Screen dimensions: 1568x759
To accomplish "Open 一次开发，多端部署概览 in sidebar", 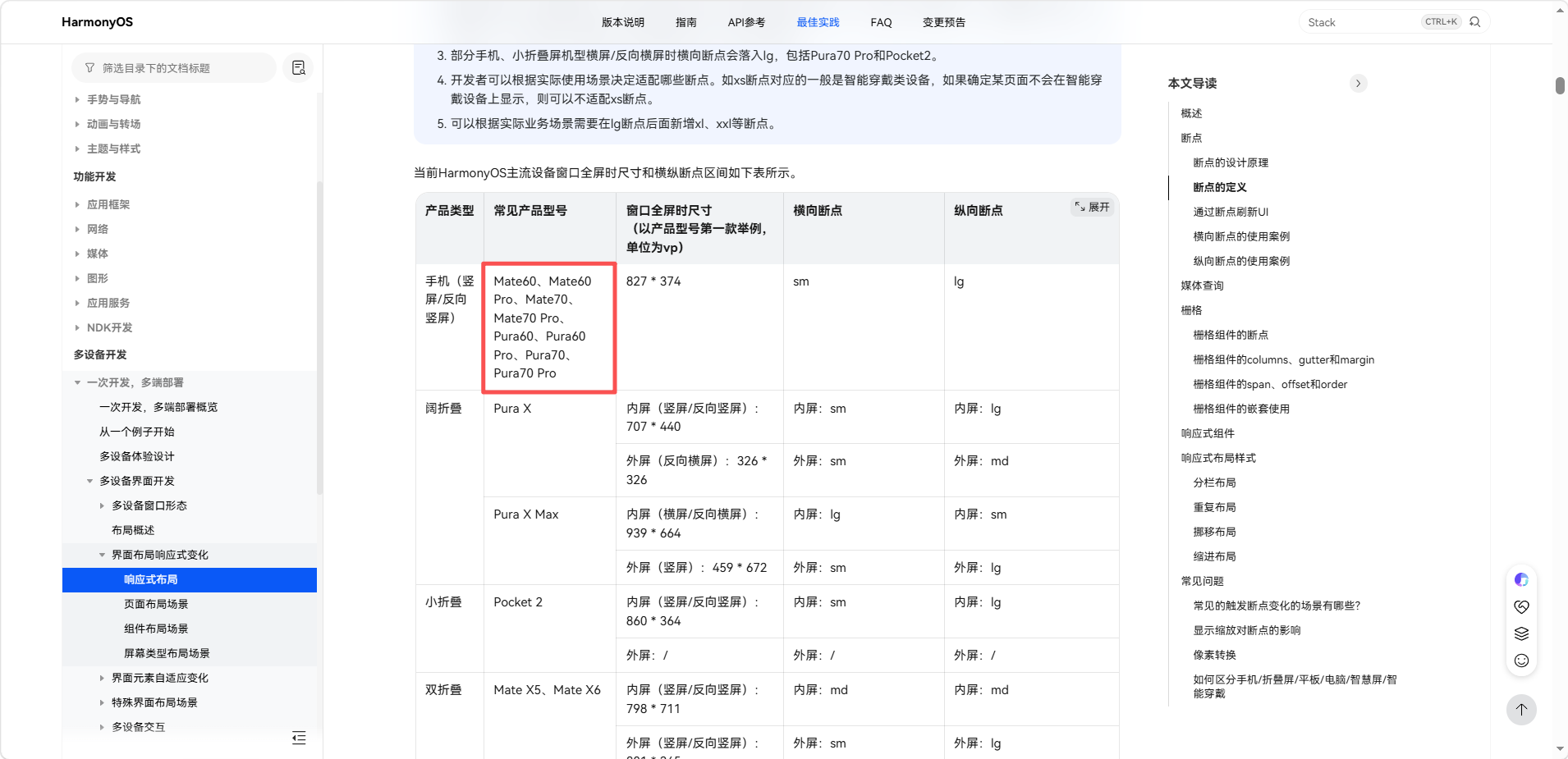I will pos(158,407).
